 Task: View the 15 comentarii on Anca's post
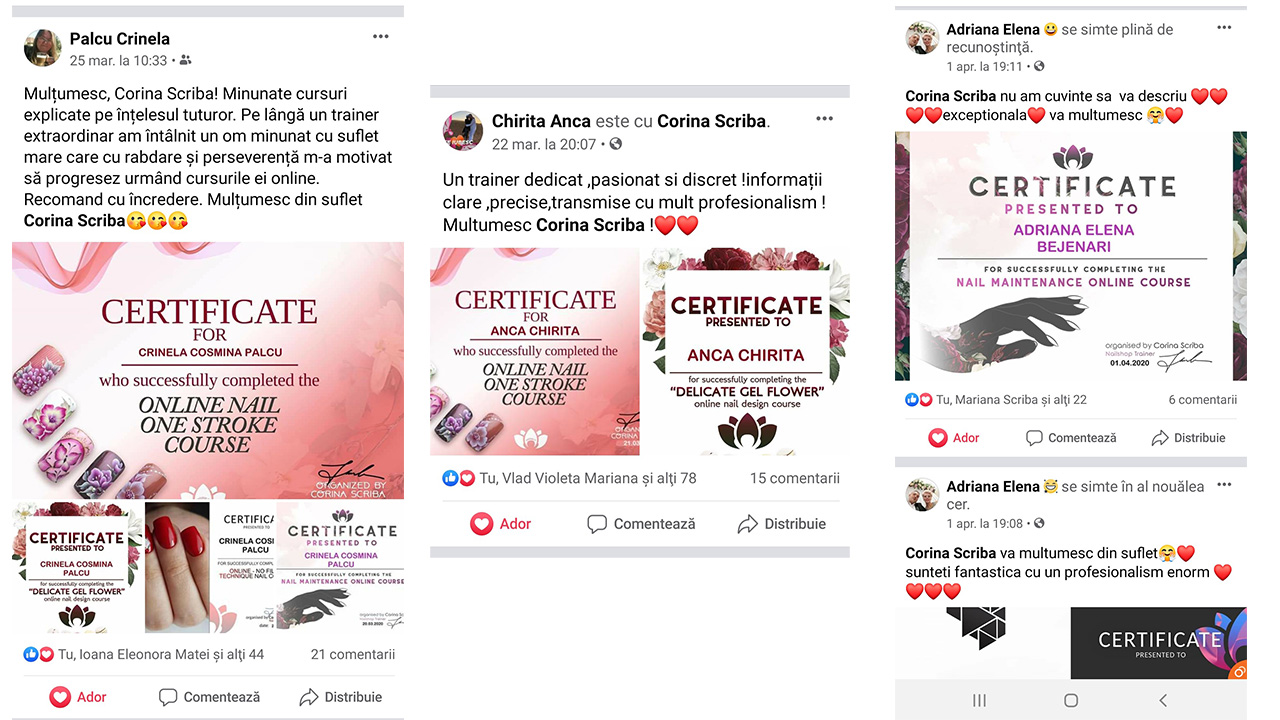(795, 478)
